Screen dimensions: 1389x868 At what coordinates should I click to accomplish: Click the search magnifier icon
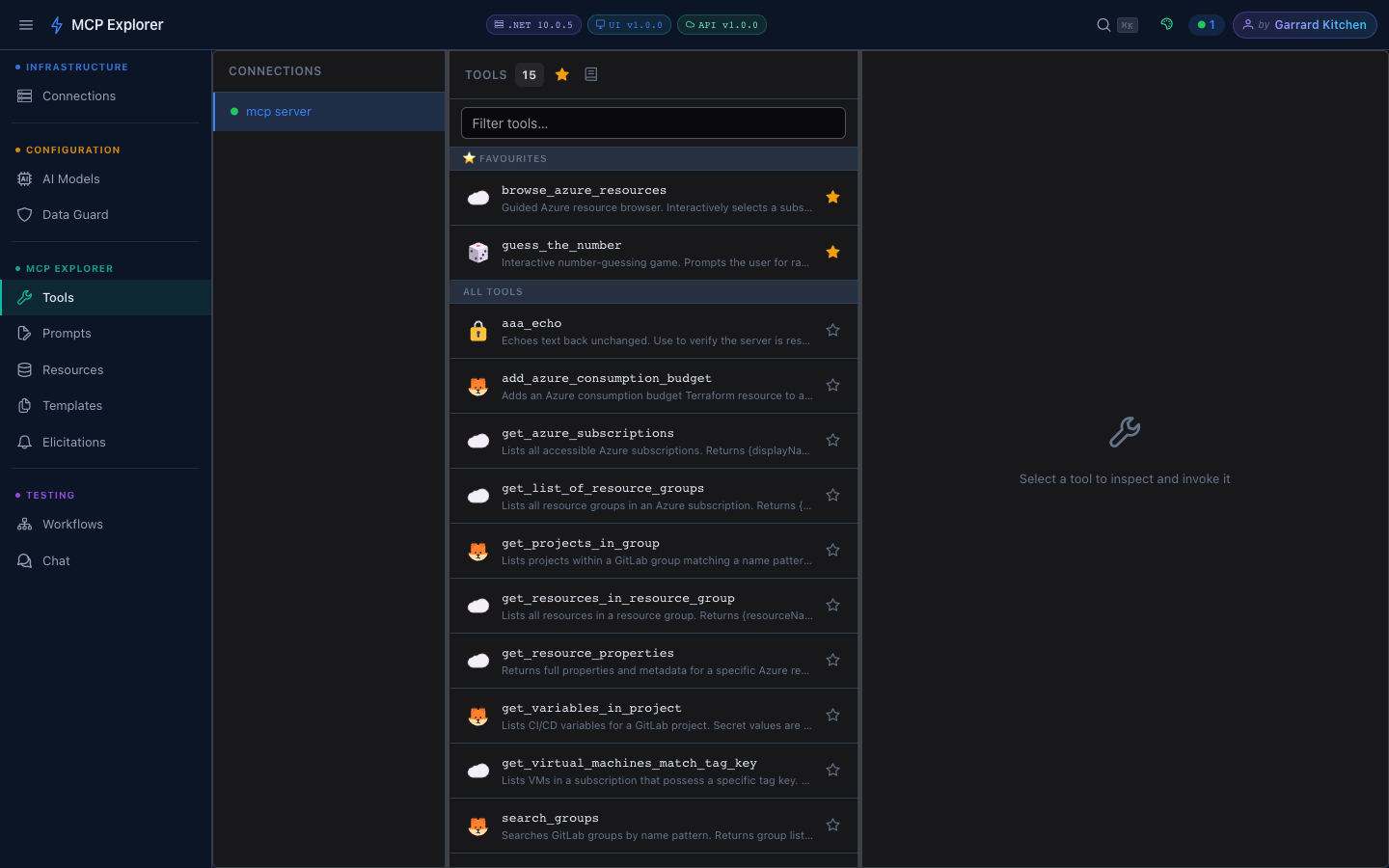click(1103, 25)
